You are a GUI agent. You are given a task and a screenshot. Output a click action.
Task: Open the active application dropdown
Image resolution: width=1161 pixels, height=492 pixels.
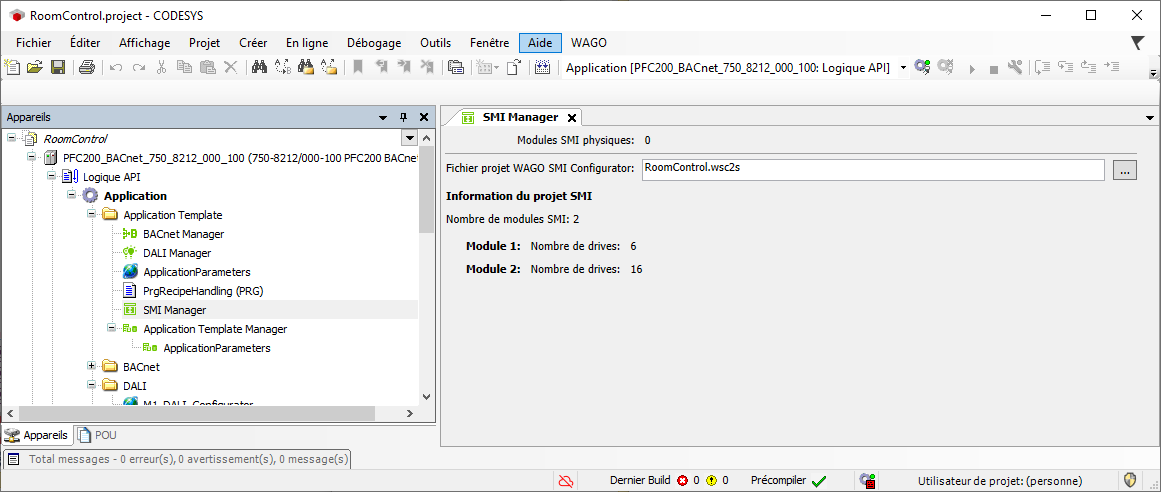903,67
